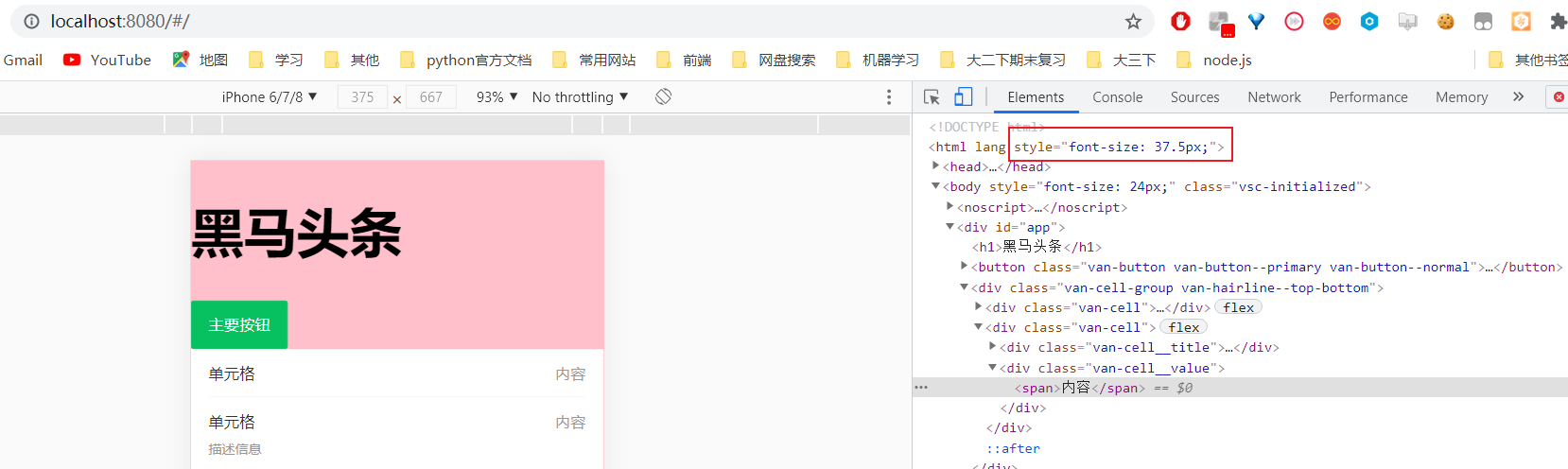Open the node.js bookmarks folder
The height and width of the screenshot is (469, 1568).
(x=1214, y=60)
